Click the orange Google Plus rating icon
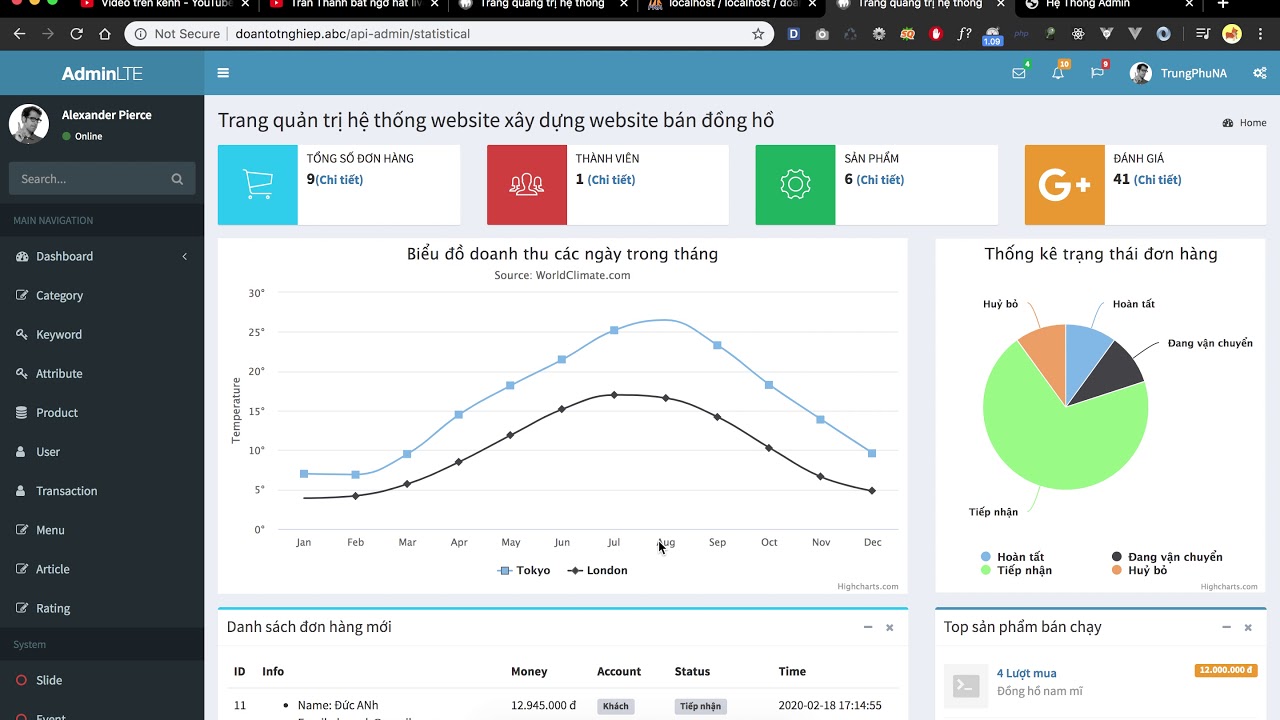This screenshot has height=720, width=1280. click(x=1064, y=185)
